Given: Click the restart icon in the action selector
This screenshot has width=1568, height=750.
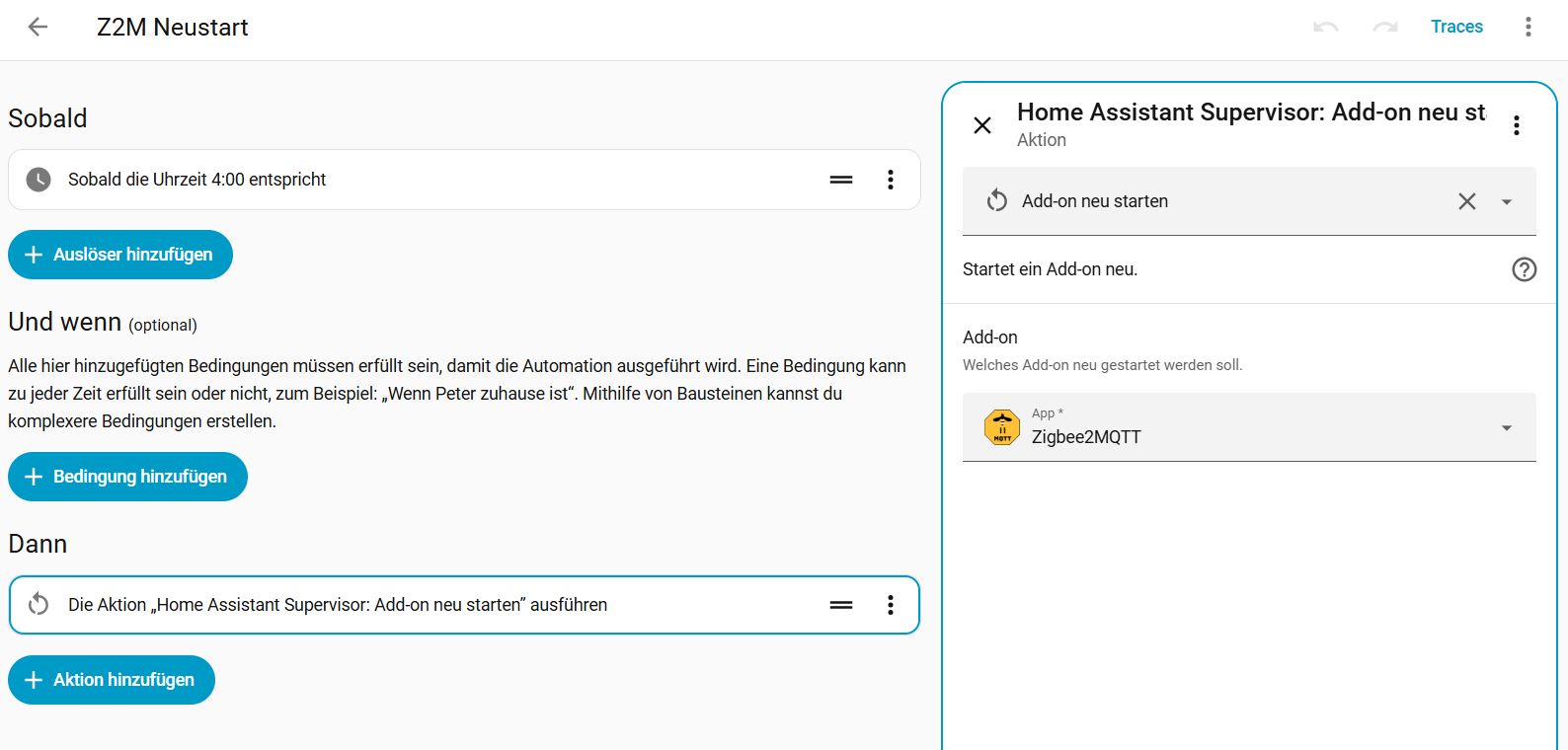Looking at the screenshot, I should pyautogui.click(x=997, y=201).
